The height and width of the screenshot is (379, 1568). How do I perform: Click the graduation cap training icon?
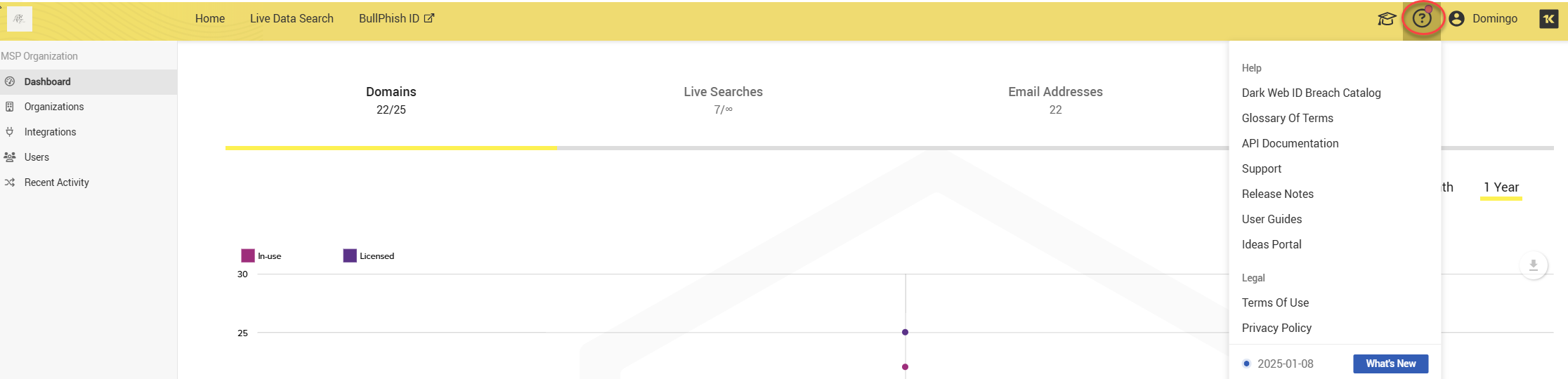[1386, 19]
